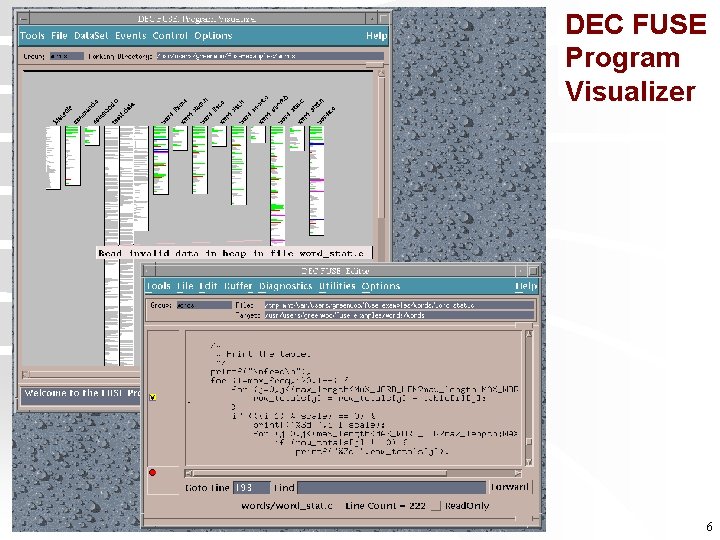720x540 pixels.
Task: Click the Visualizer horizontal scrollbar left arrow
Action: pos(26,374)
